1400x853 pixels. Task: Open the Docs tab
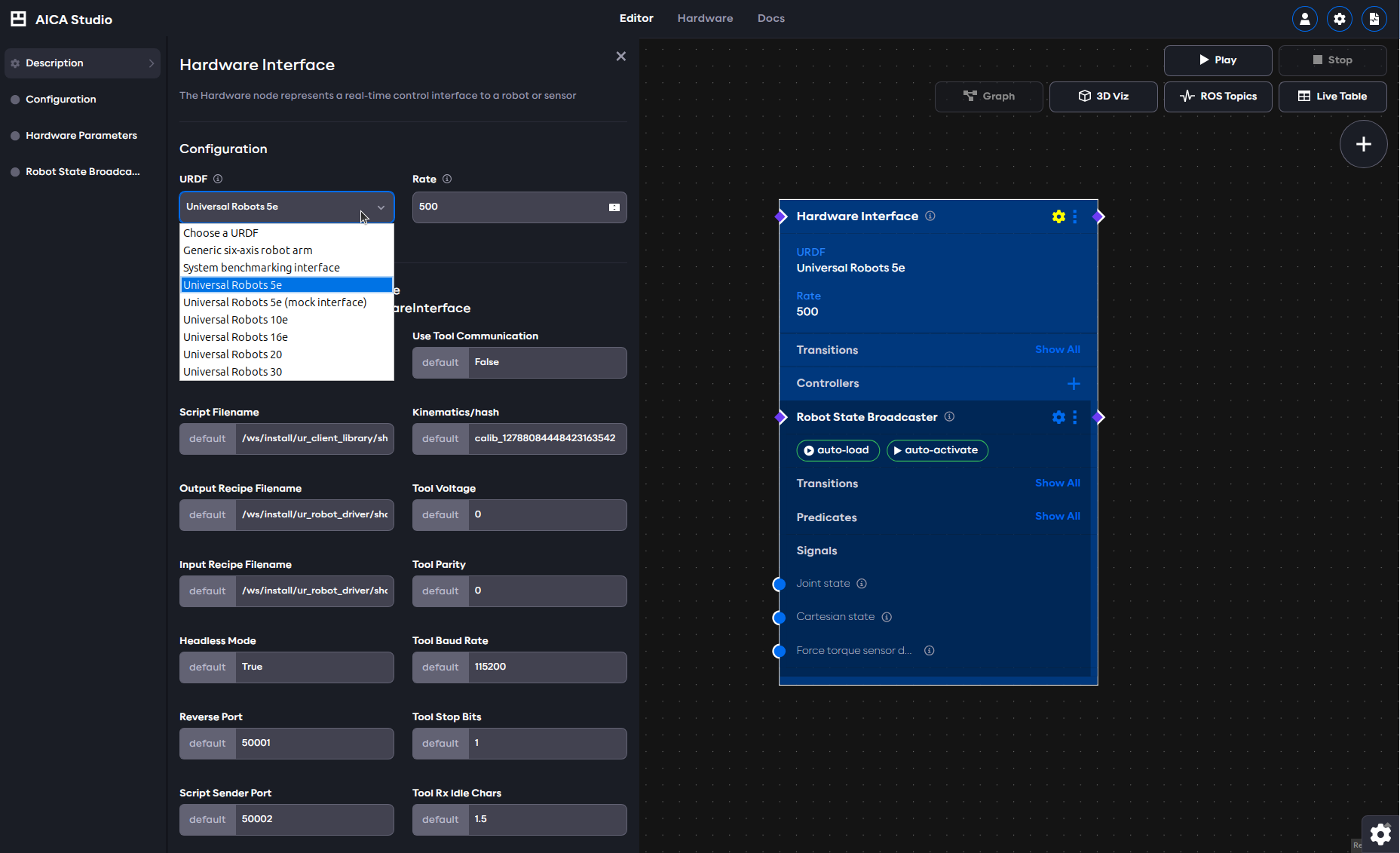[770, 18]
